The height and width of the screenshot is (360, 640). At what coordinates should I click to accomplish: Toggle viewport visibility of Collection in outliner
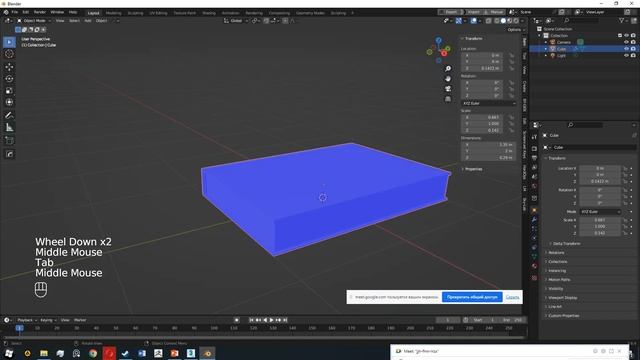coord(627,36)
